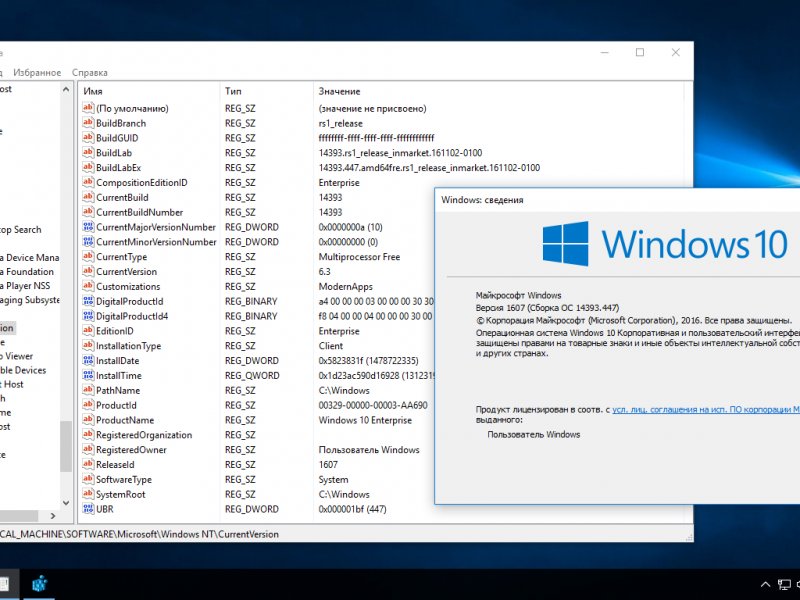Click the icon next to CurrentType
This screenshot has height=600, width=800.
(88, 257)
